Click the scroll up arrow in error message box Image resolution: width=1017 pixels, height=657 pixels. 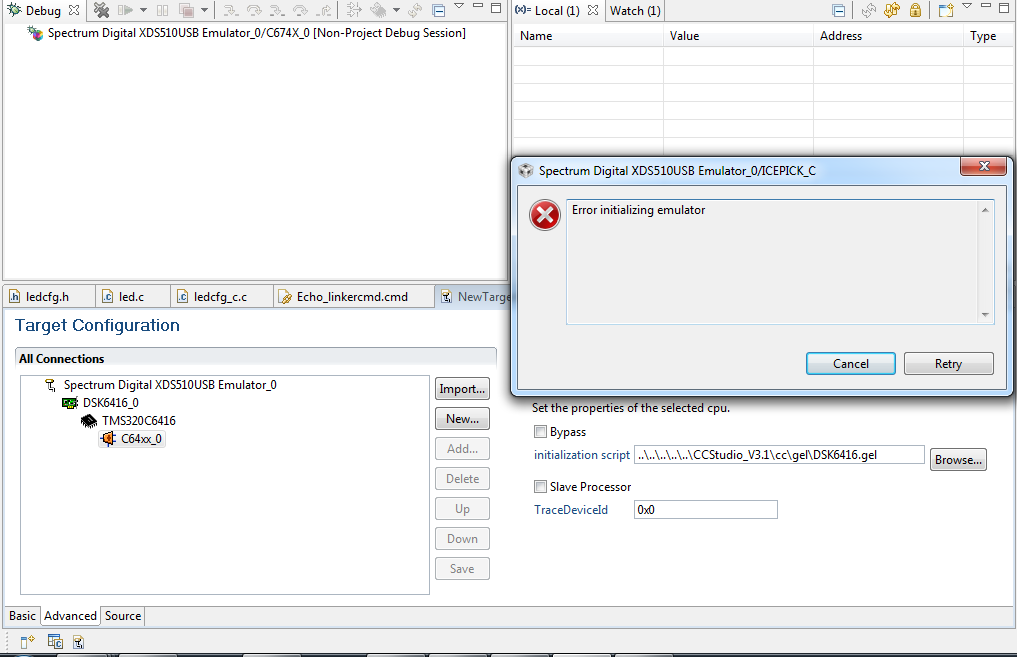tap(985, 210)
